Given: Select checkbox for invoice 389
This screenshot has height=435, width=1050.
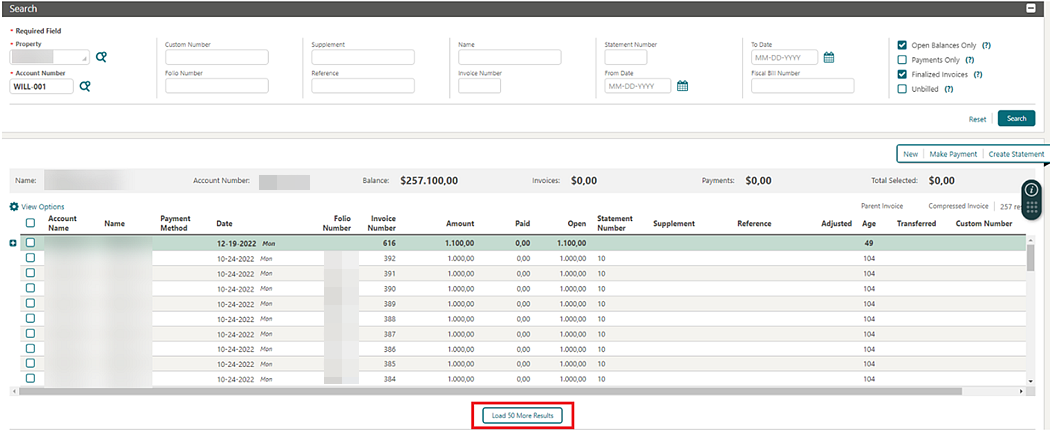Looking at the screenshot, I should pyautogui.click(x=30, y=303).
